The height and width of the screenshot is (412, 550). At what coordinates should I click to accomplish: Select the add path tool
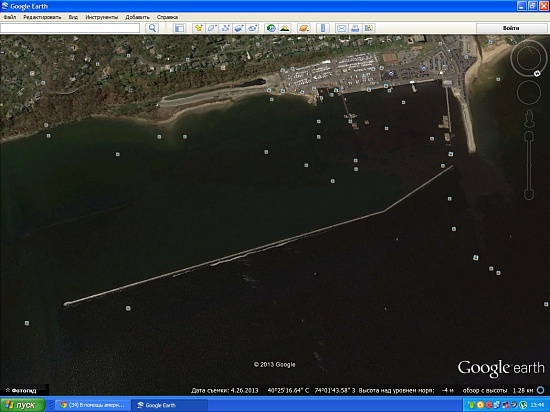pos(226,28)
